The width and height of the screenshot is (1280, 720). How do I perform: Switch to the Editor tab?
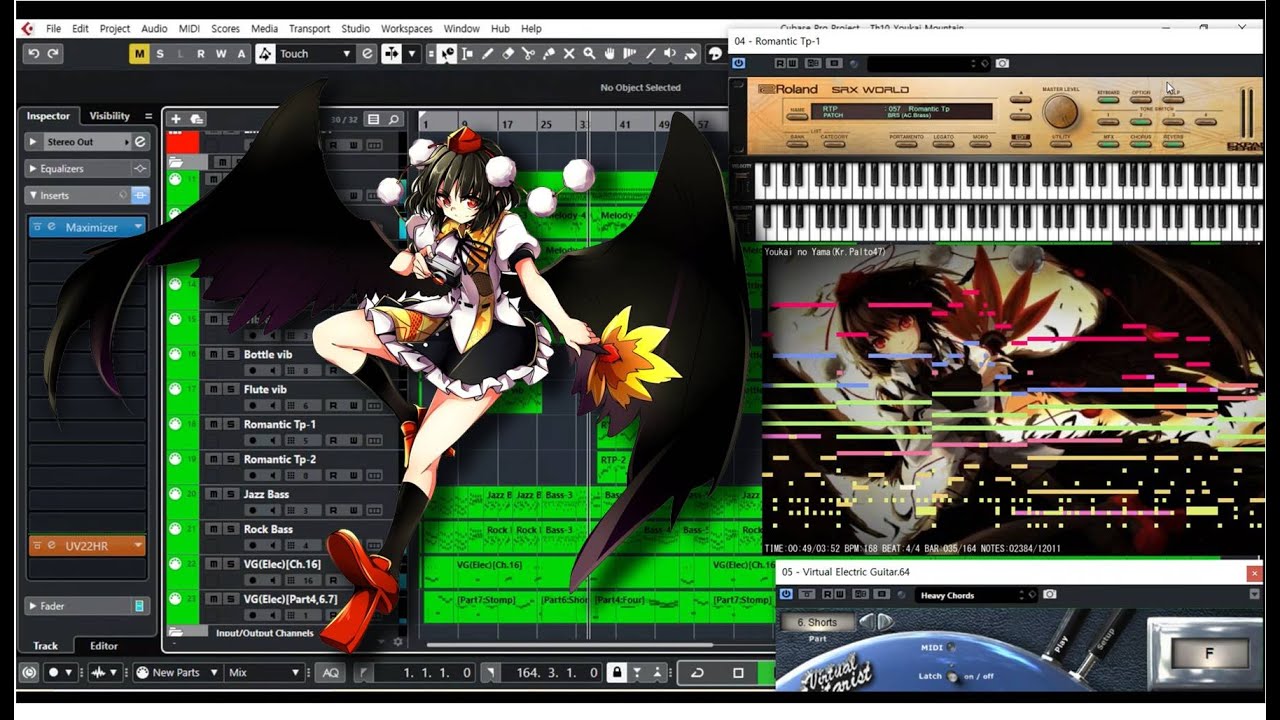point(104,646)
